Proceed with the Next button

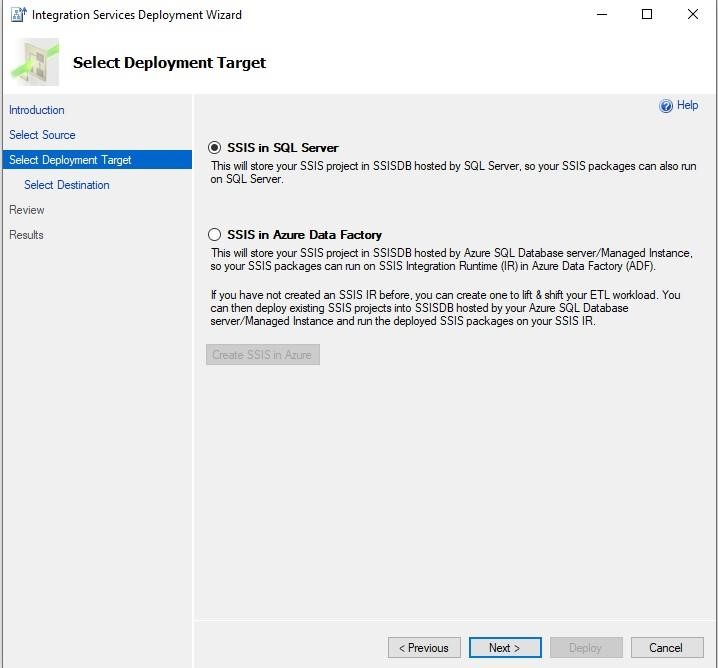pos(505,648)
